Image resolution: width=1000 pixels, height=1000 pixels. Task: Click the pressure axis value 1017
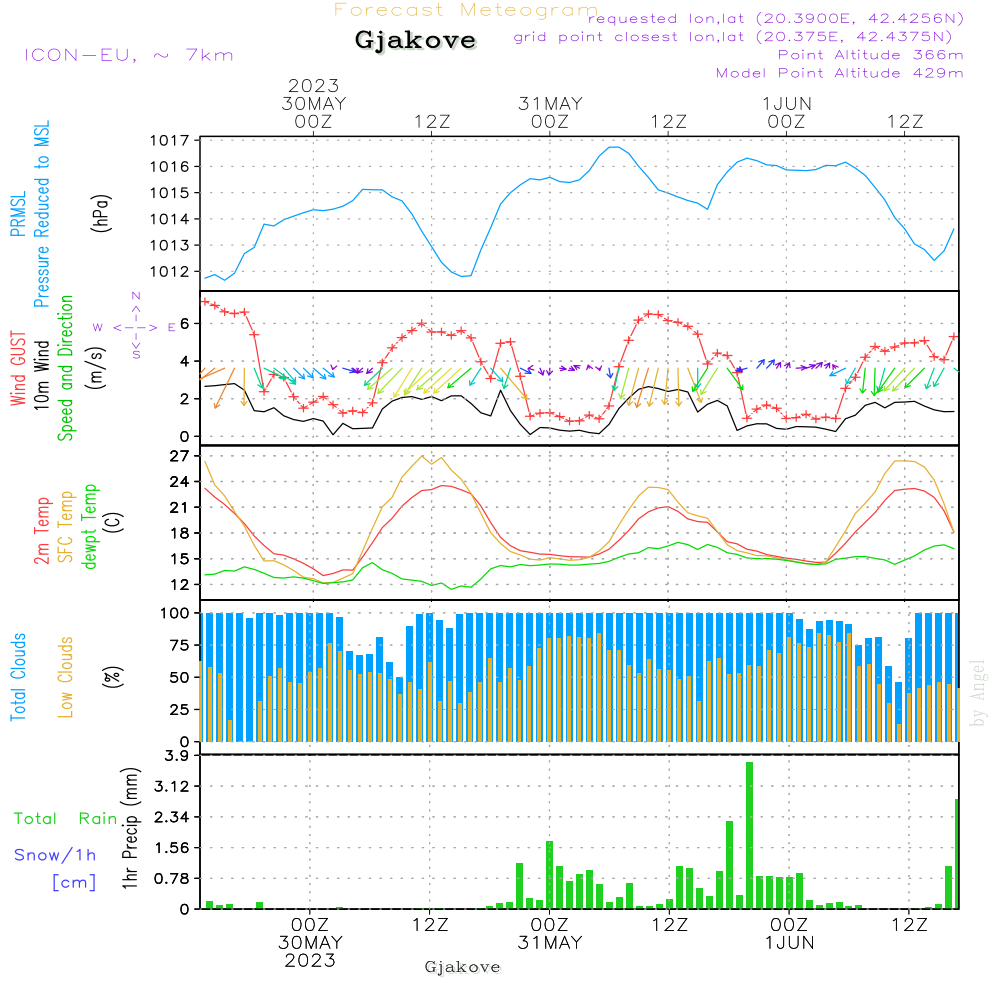[170, 140]
